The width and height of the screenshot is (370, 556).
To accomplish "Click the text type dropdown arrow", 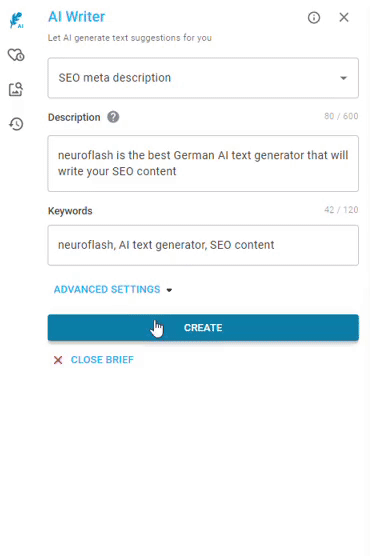I will (x=343, y=78).
